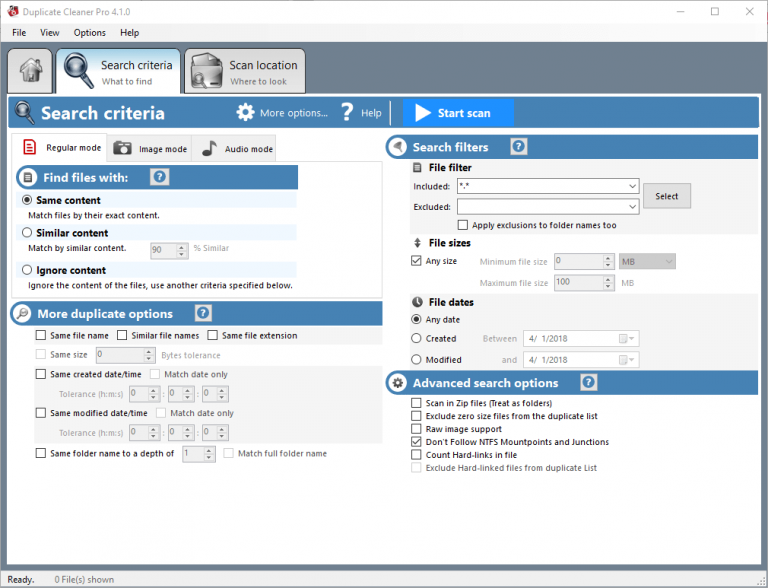The image size is (768, 588).
Task: Open the File menu
Action: pyautogui.click(x=19, y=32)
